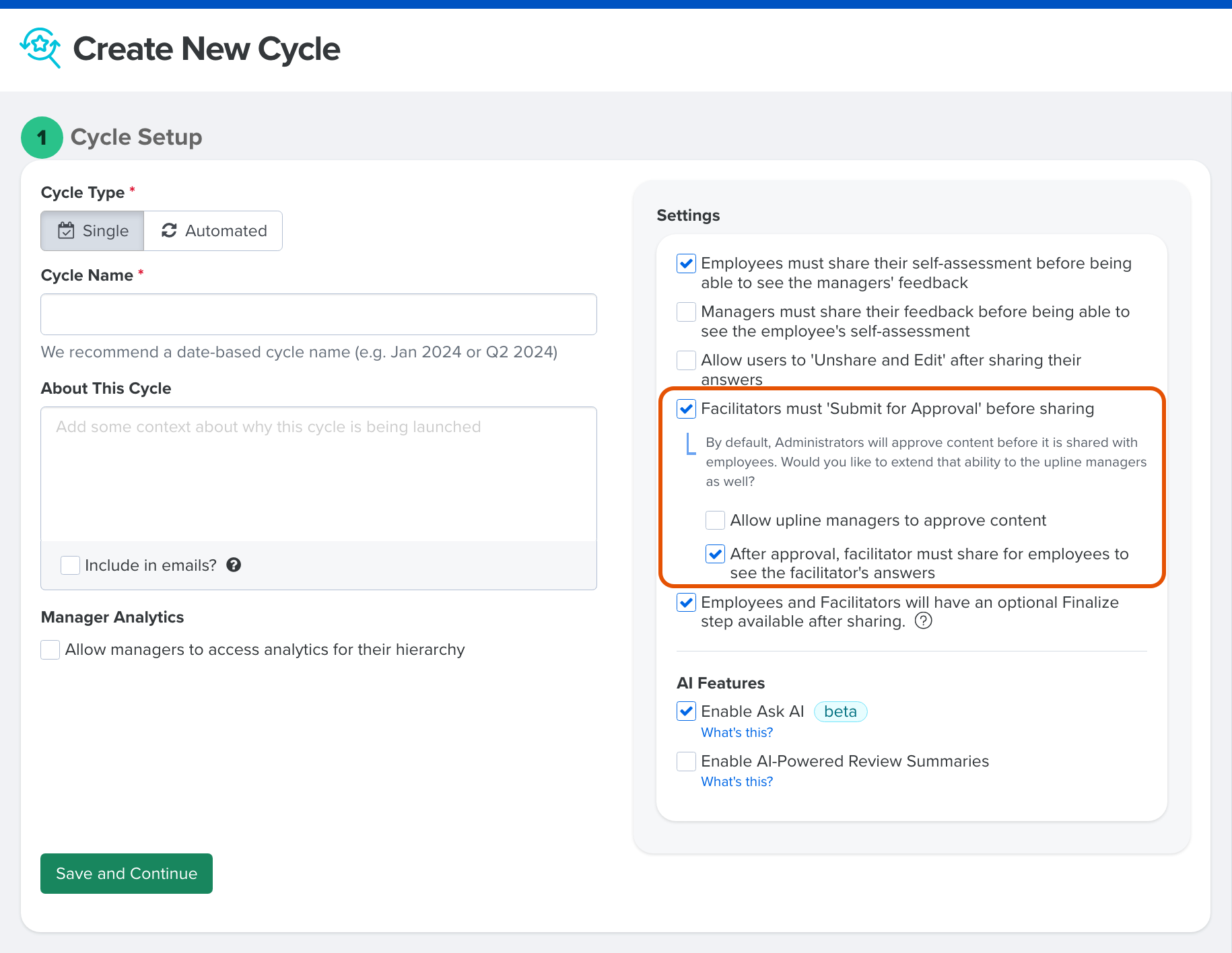
Task: Disable Facilitators must Submit for Approval
Action: 685,409
